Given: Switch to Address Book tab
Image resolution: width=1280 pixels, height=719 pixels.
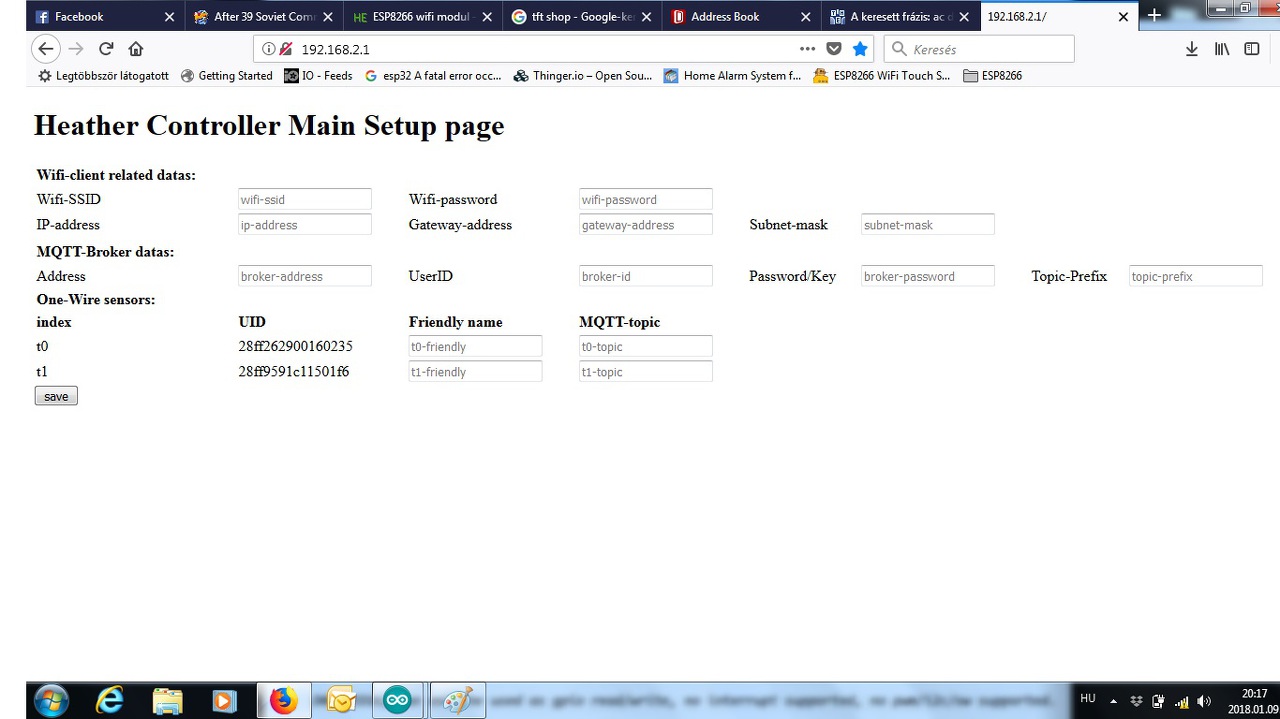Looking at the screenshot, I should click(x=740, y=17).
